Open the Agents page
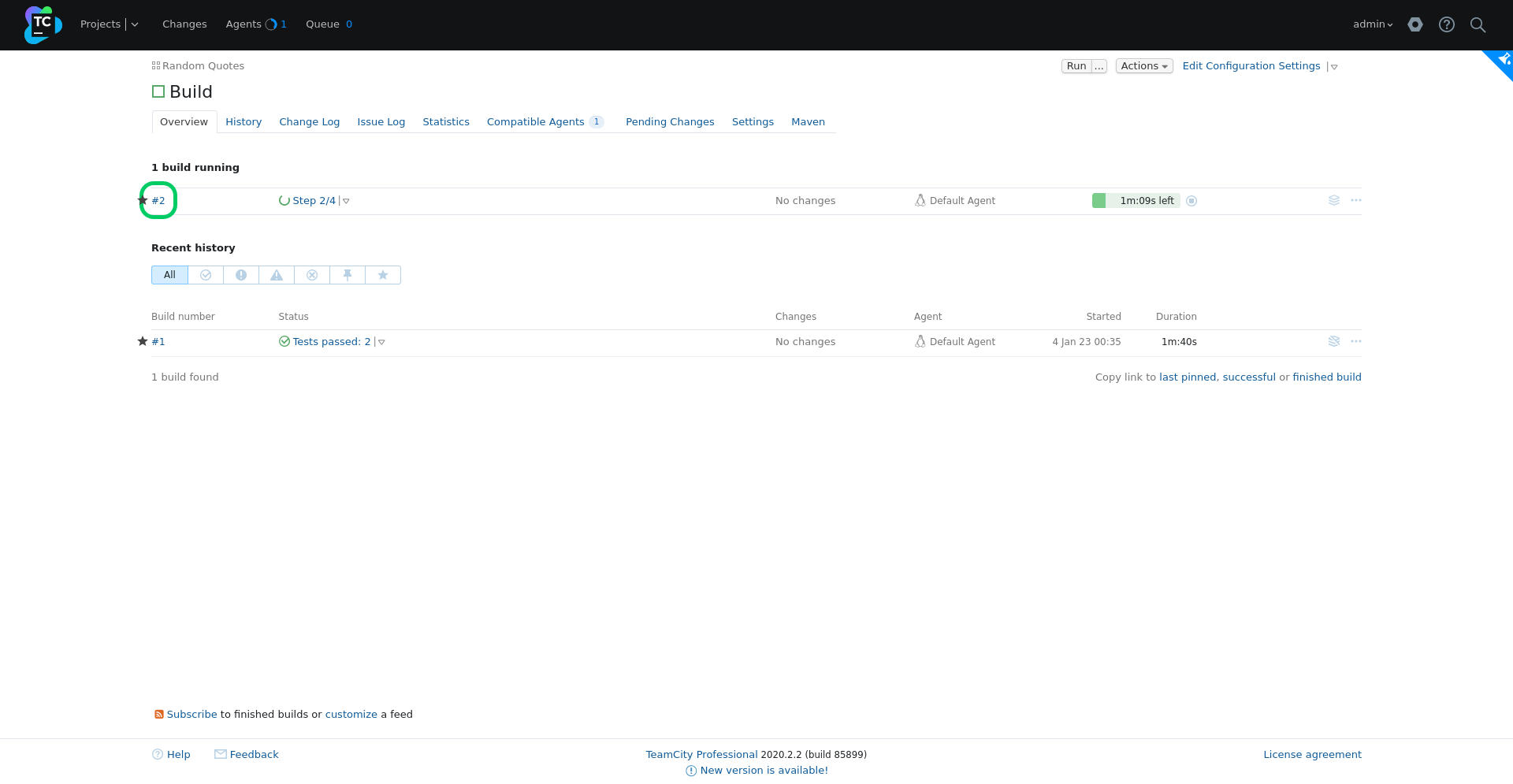 [x=243, y=24]
